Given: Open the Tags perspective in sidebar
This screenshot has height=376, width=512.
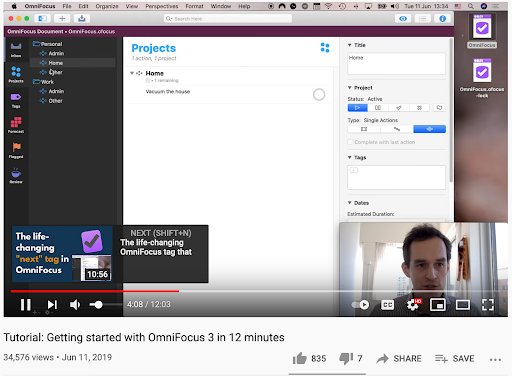Looking at the screenshot, I should pyautogui.click(x=16, y=100).
